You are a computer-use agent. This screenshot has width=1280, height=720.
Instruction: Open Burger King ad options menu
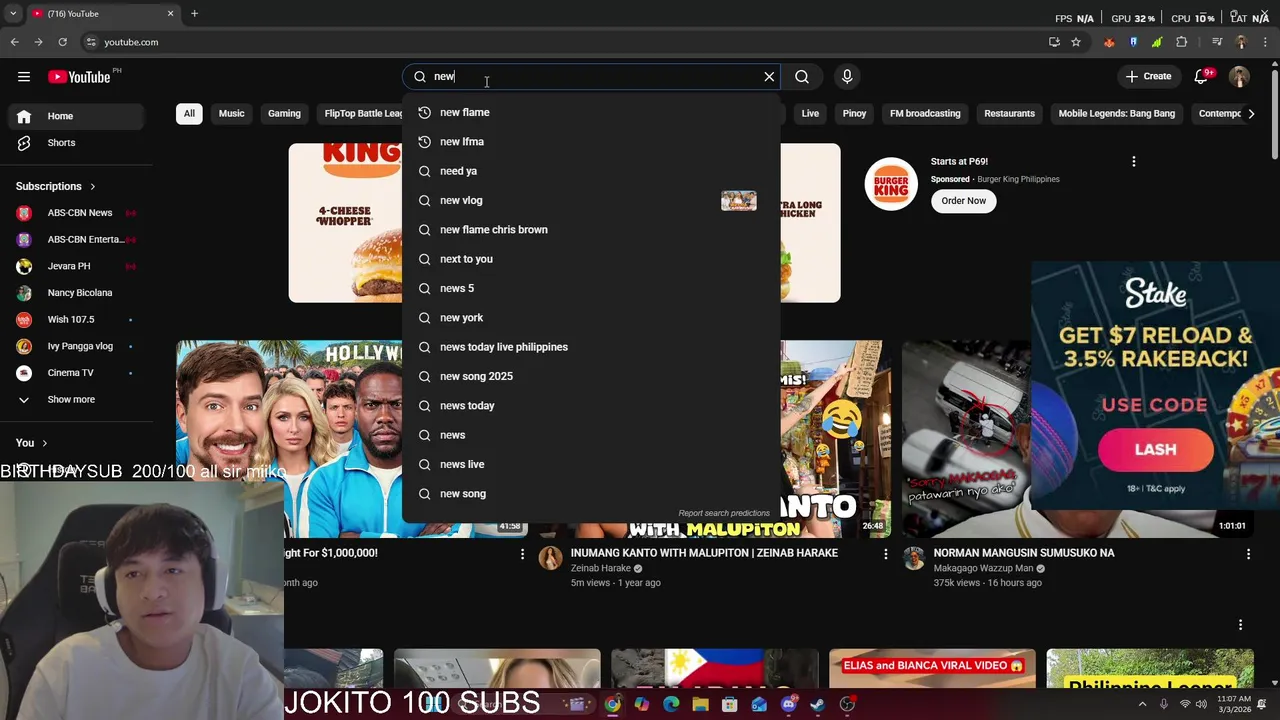[1133, 161]
